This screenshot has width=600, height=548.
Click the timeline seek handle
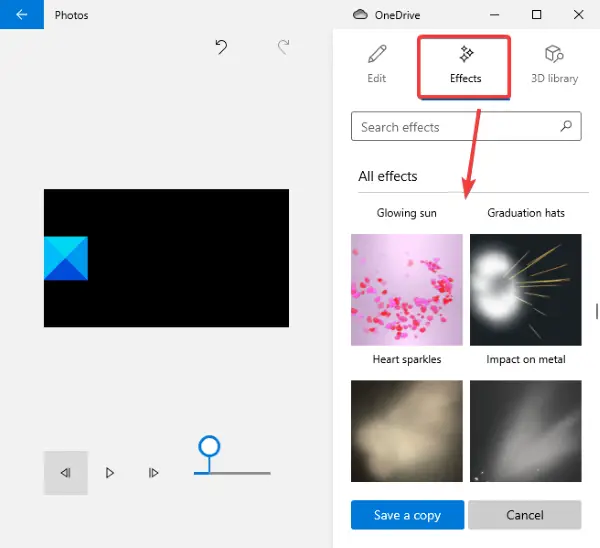click(x=209, y=446)
